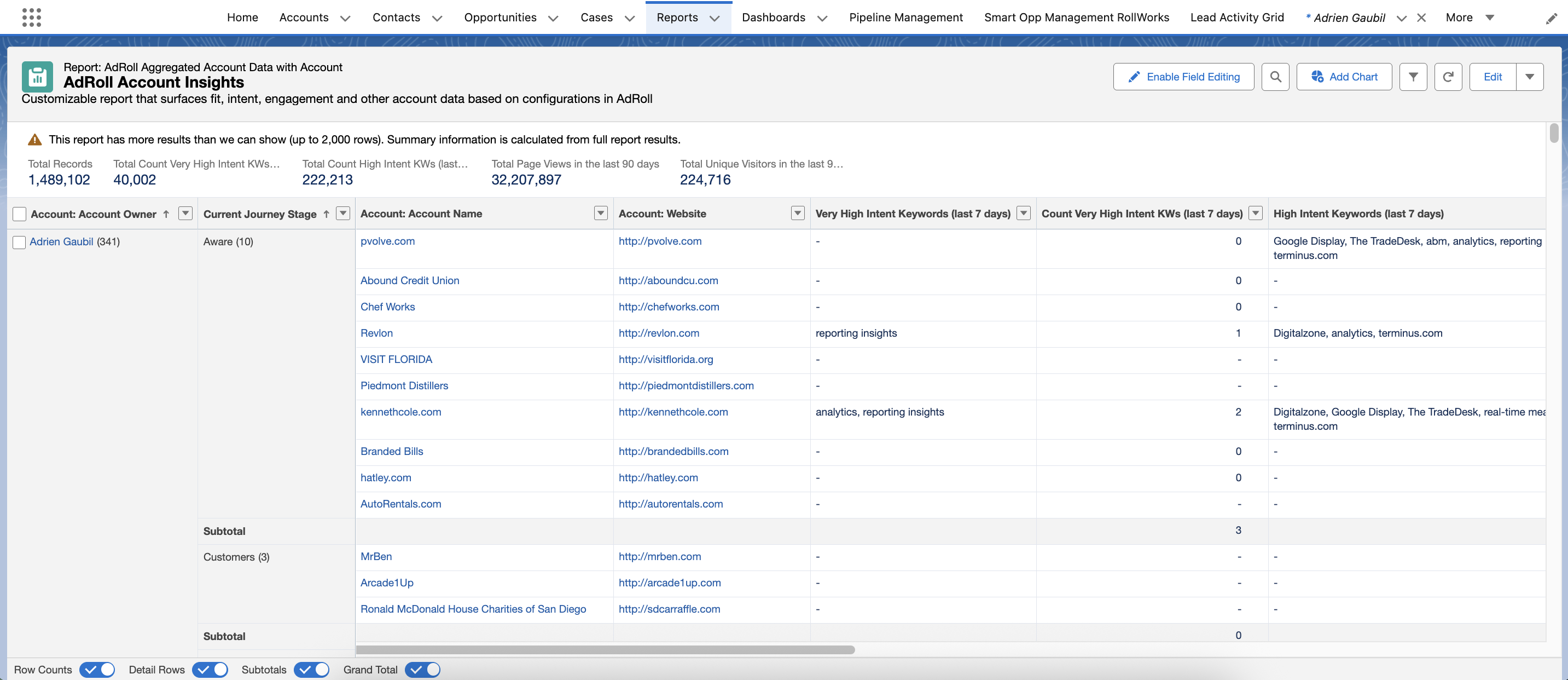Image resolution: width=1568 pixels, height=680 pixels.
Task: Click the AdRoll report teal icon
Action: pyautogui.click(x=37, y=77)
